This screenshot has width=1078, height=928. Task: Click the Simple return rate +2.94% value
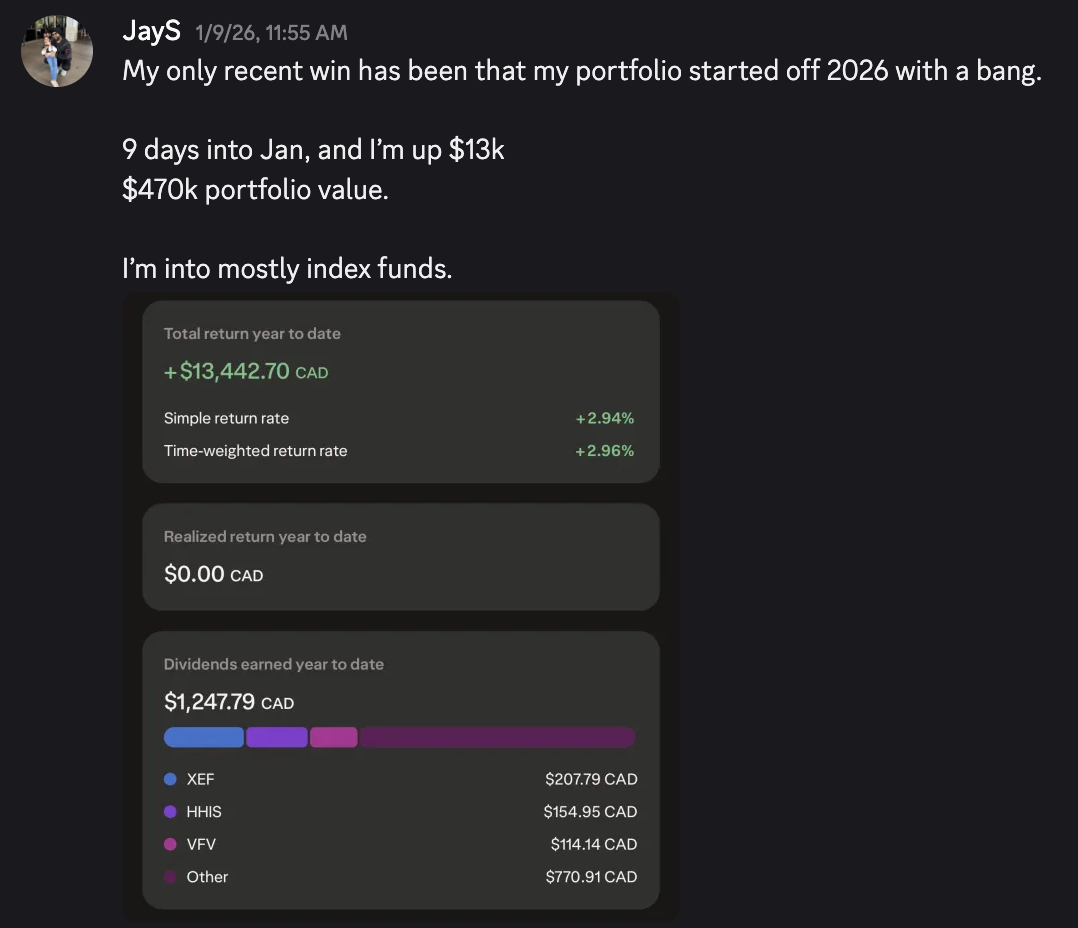(x=605, y=418)
